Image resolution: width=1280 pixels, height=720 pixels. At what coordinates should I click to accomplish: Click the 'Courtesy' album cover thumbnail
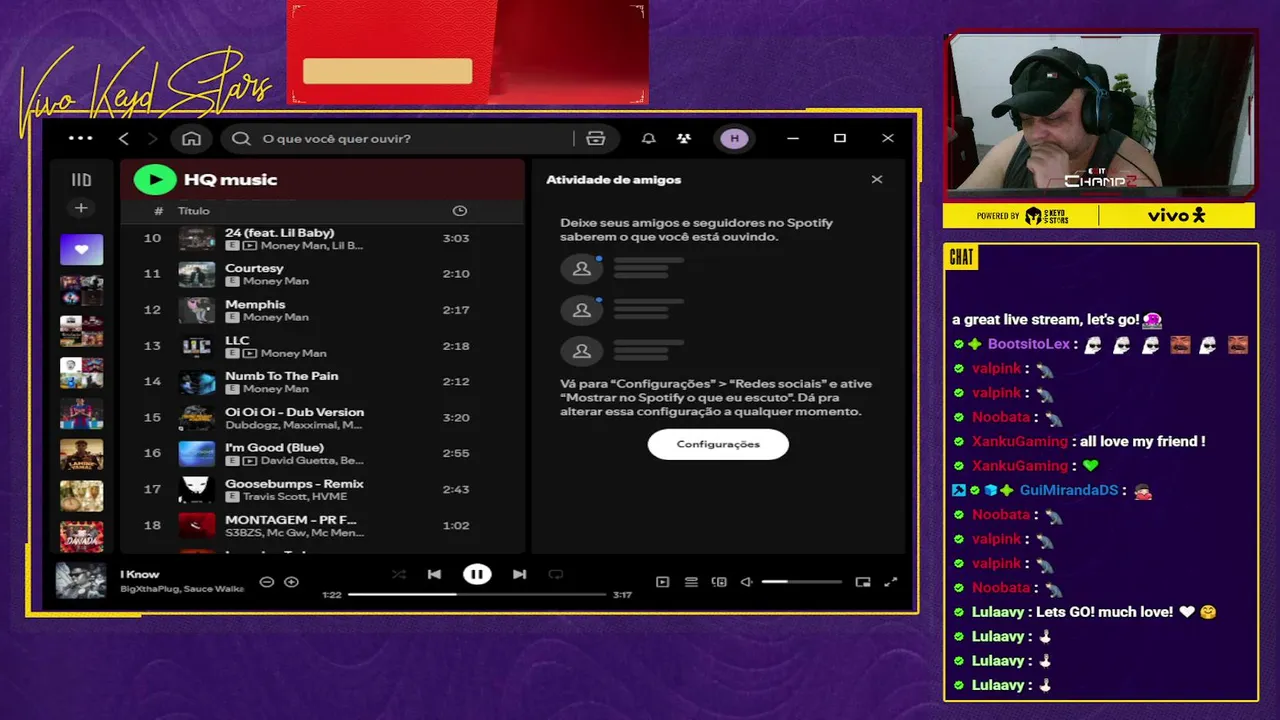point(197,274)
